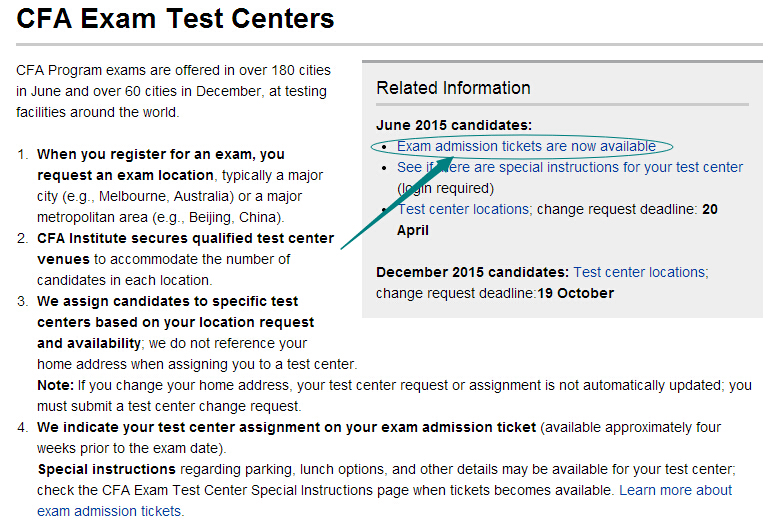Click "CFA Institute secures qualified test center" text
This screenshot has width=774, height=530.
pyautogui.click(x=185, y=238)
